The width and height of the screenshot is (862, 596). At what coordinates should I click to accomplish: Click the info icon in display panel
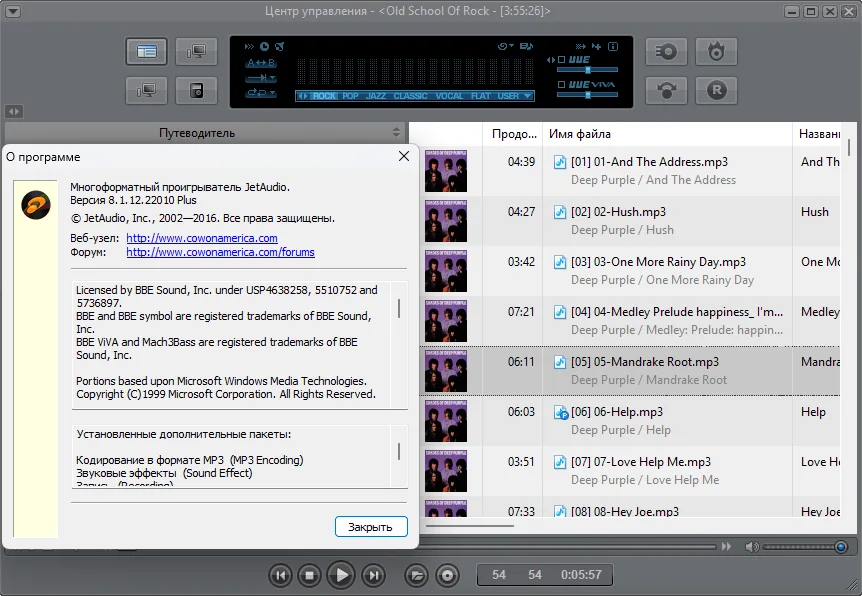613,47
